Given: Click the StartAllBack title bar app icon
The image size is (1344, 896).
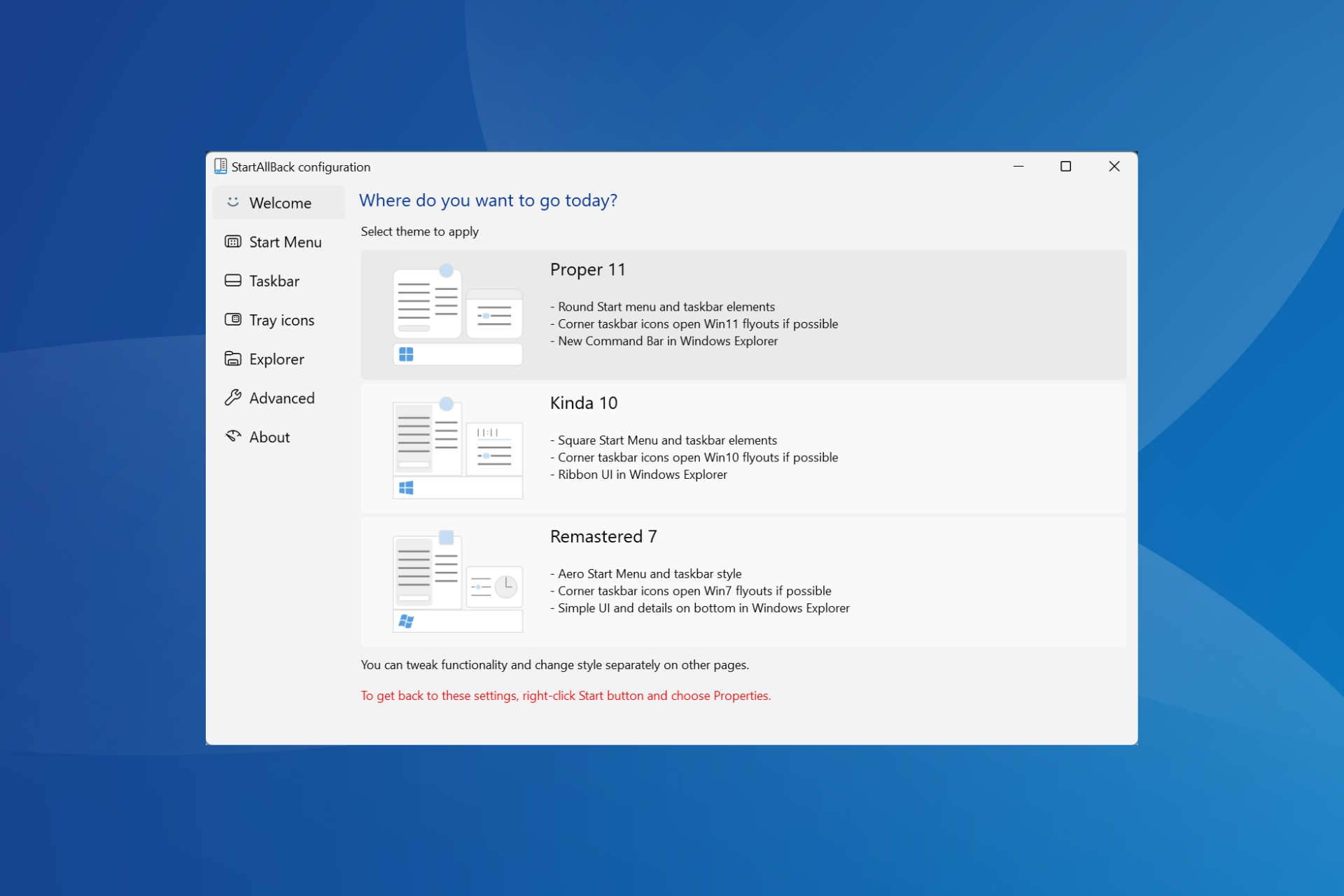Looking at the screenshot, I should click(220, 166).
